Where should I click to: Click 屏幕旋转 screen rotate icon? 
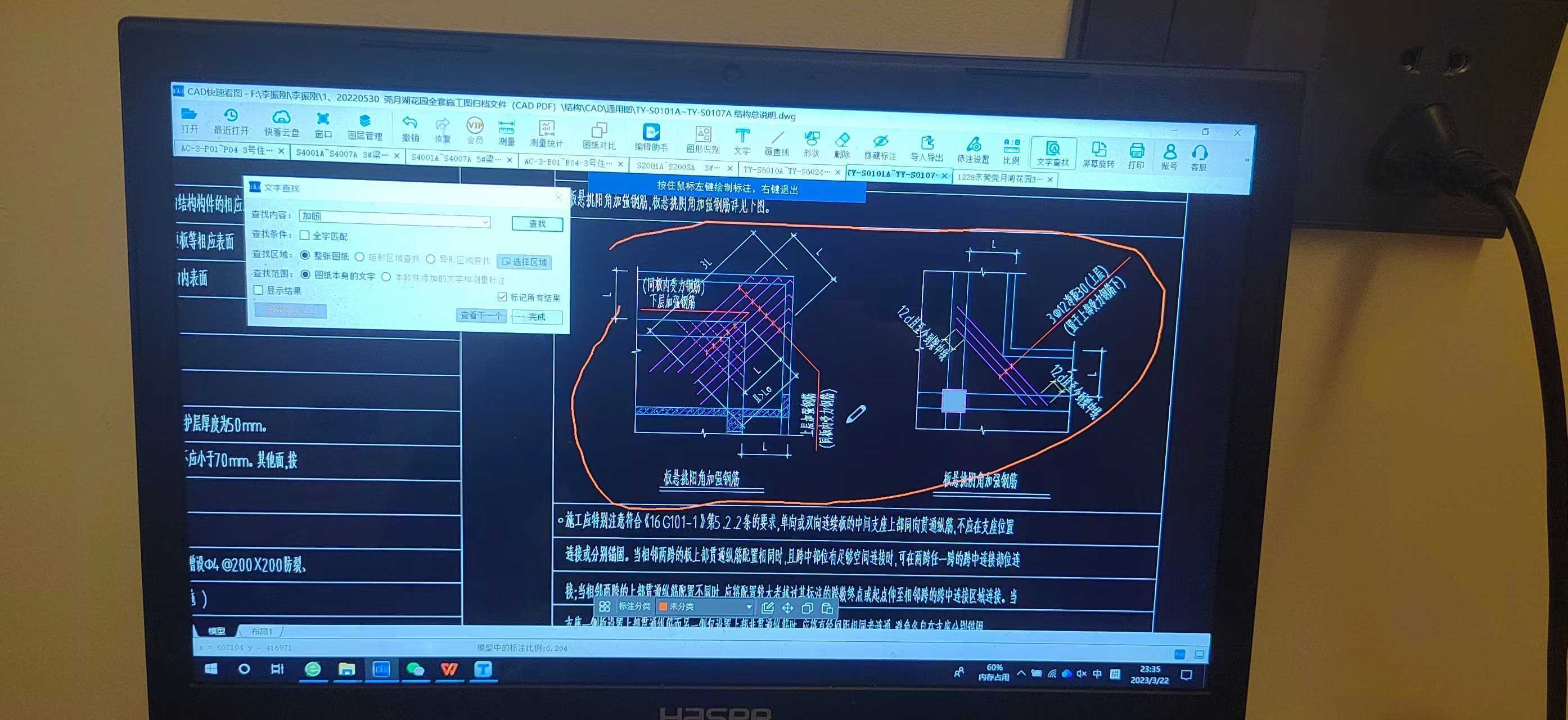coord(1098,155)
